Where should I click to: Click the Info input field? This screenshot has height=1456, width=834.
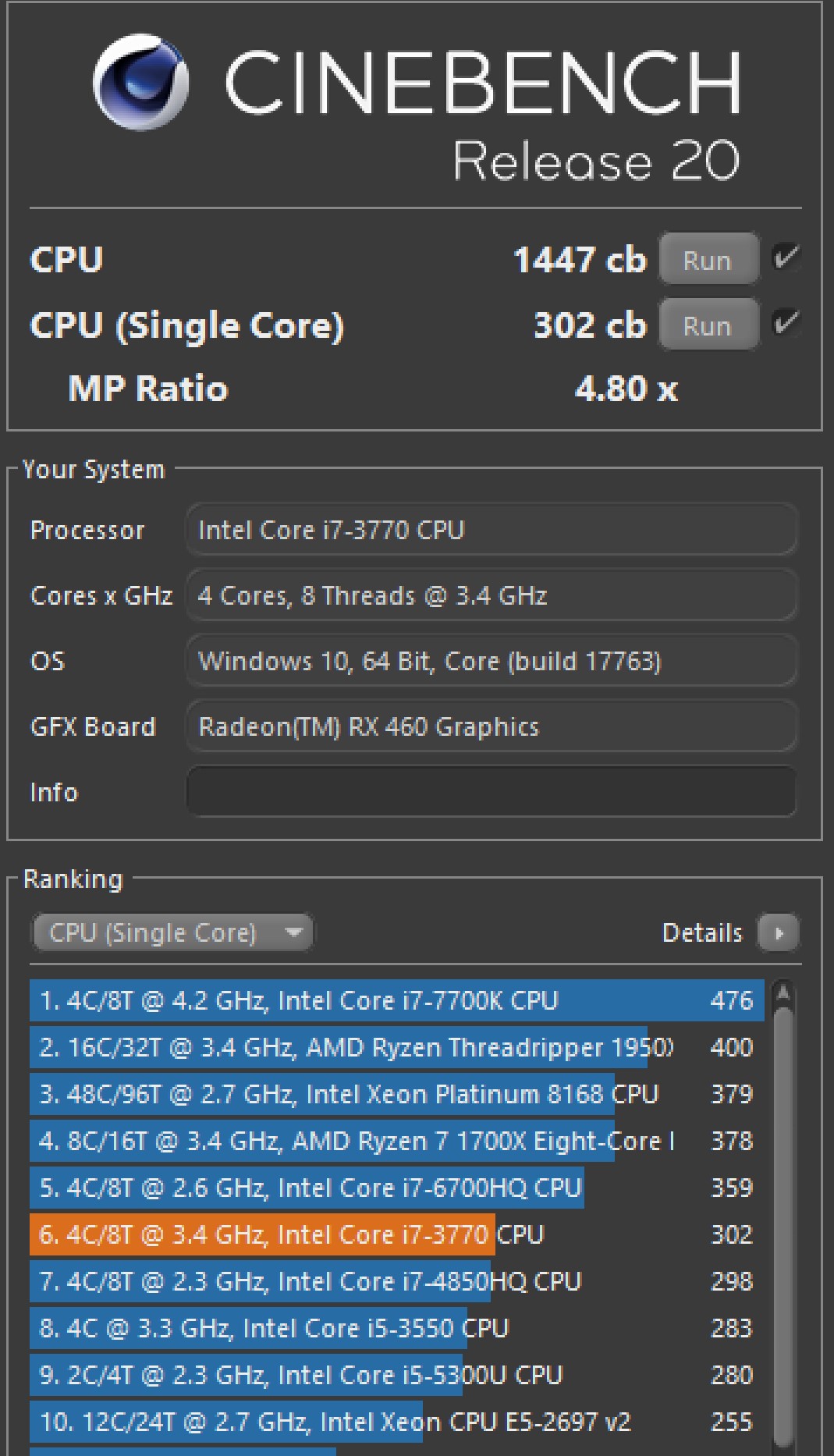coord(492,792)
